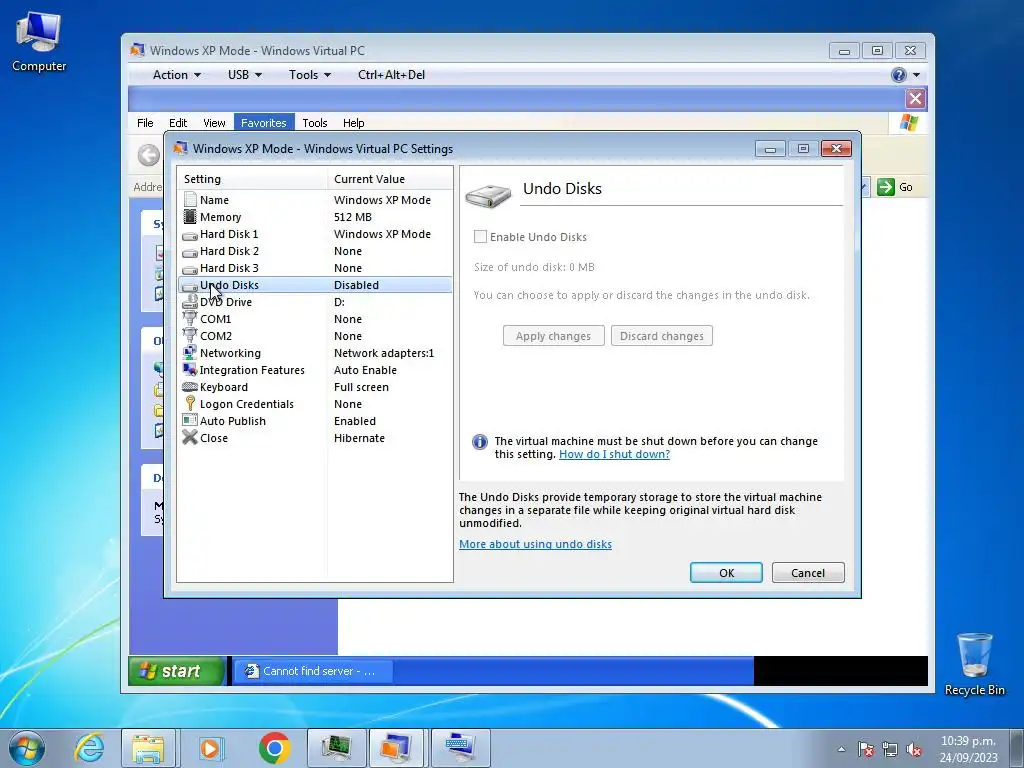The image size is (1024, 768).
Task: Select the Keyboard setting
Action: [x=315, y=387]
